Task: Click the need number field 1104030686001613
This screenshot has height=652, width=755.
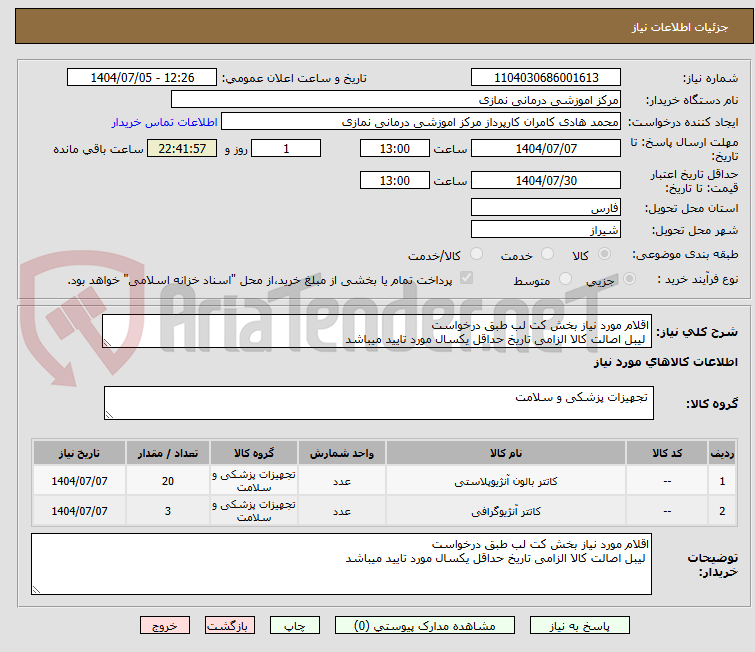Action: click(546, 78)
